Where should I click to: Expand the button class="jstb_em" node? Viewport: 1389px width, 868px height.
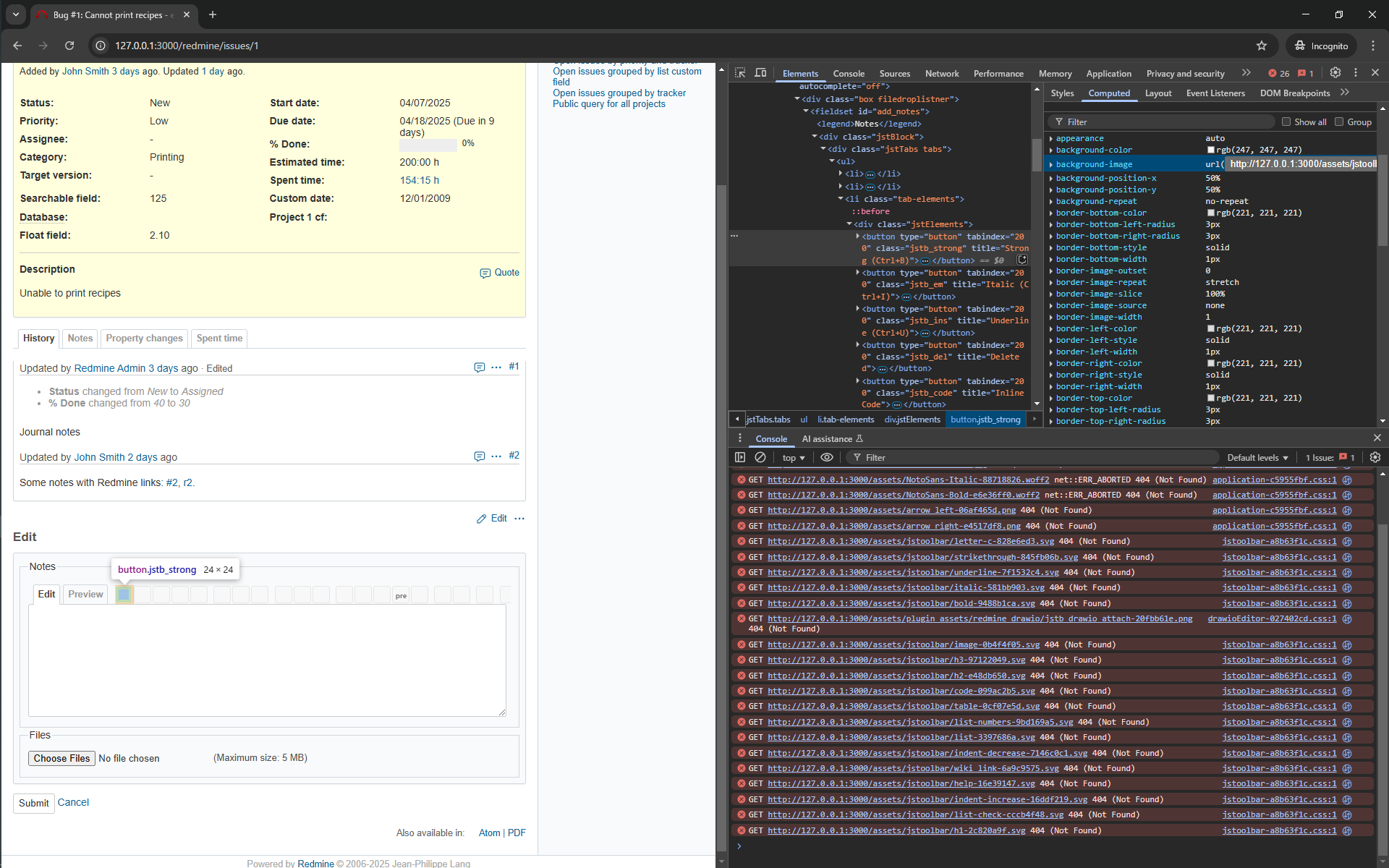tap(858, 273)
